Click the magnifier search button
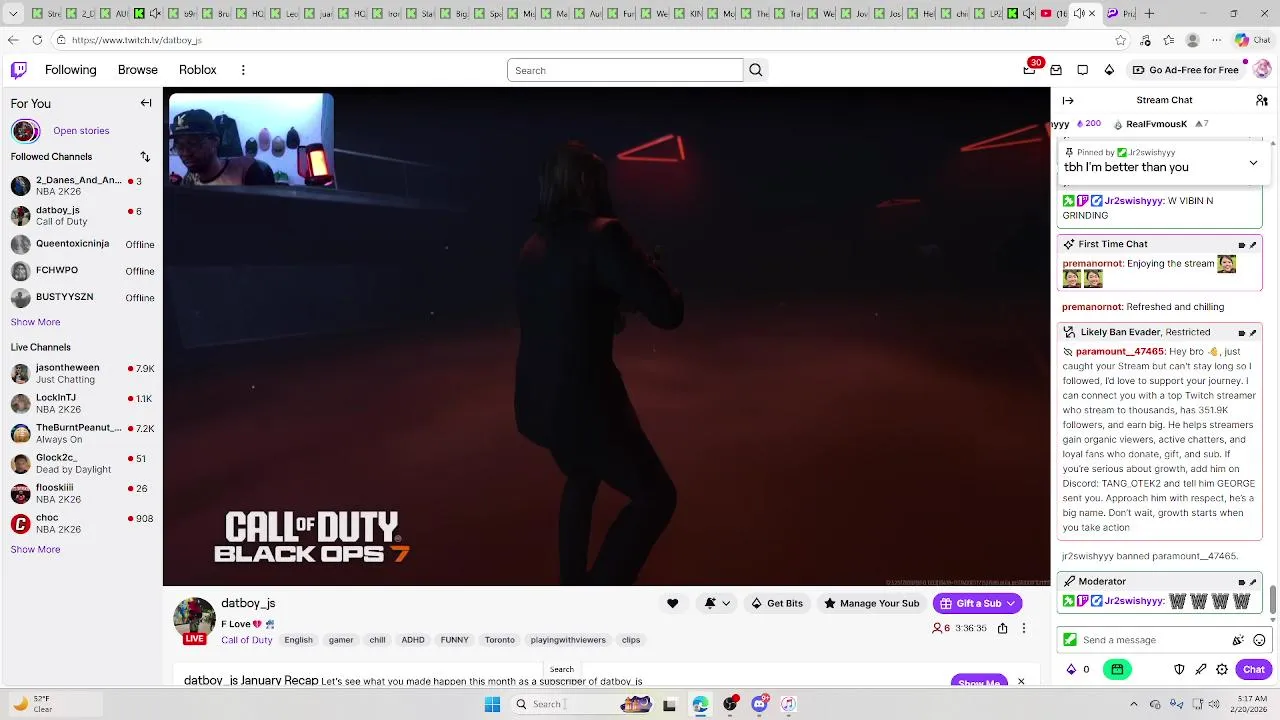This screenshot has height=720, width=1280. pos(756,70)
